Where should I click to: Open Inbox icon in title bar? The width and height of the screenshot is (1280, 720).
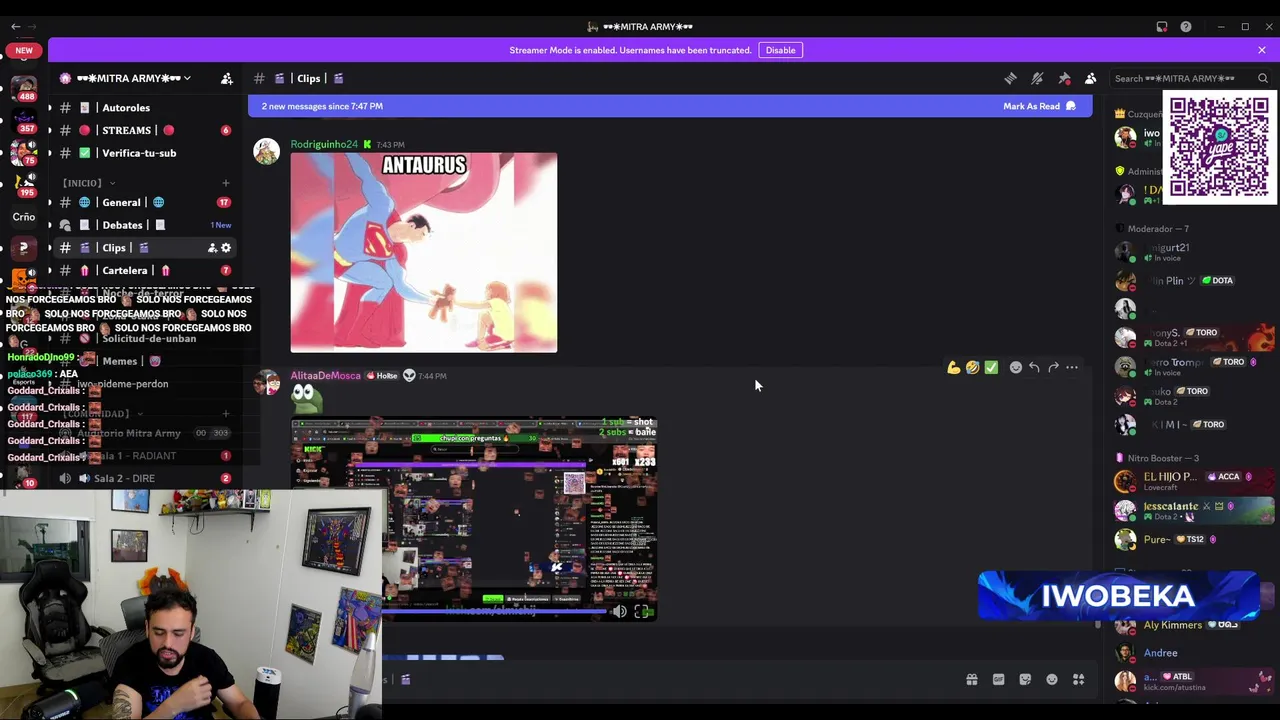point(1162,27)
